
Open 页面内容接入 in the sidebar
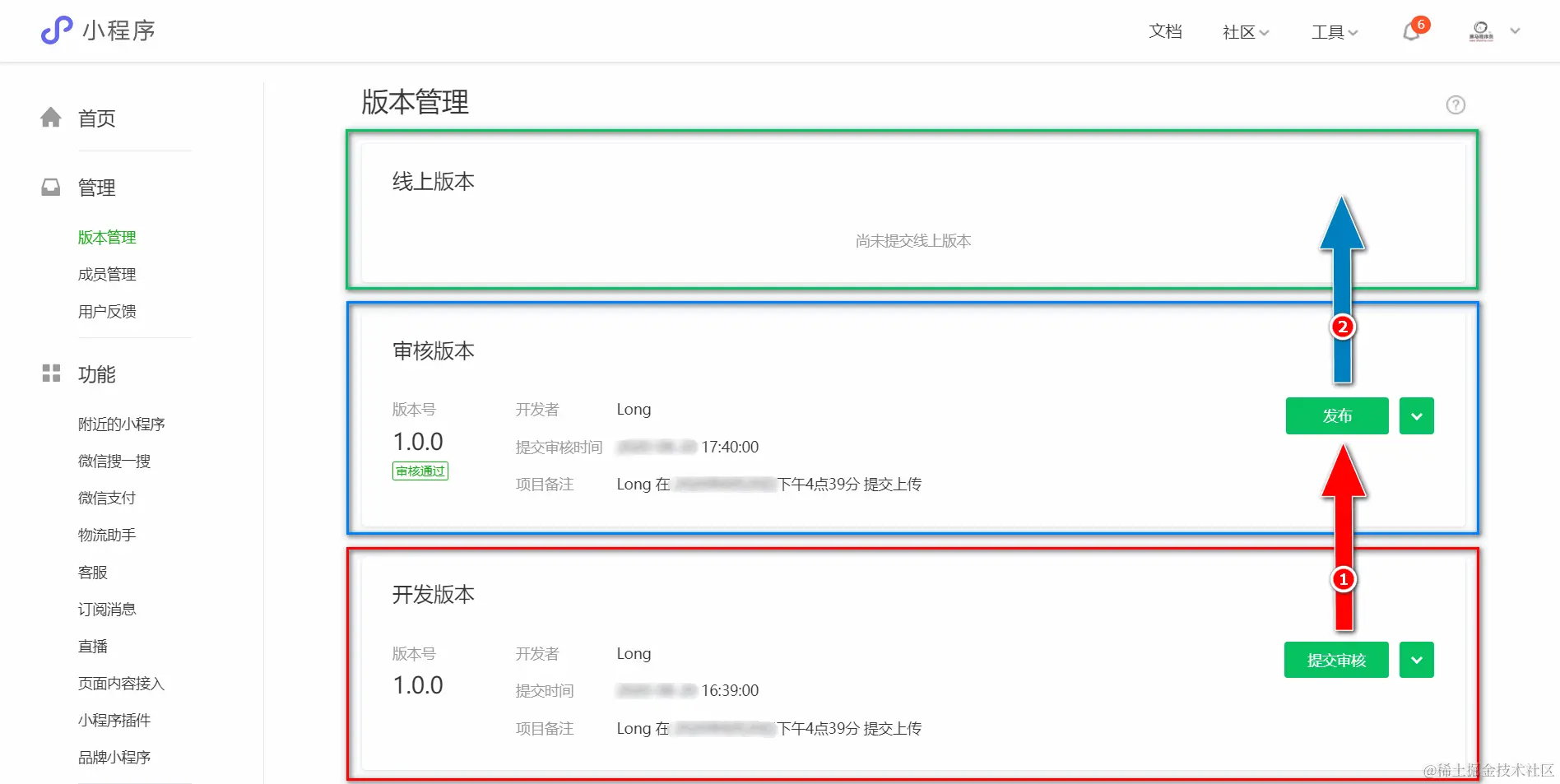(x=122, y=683)
